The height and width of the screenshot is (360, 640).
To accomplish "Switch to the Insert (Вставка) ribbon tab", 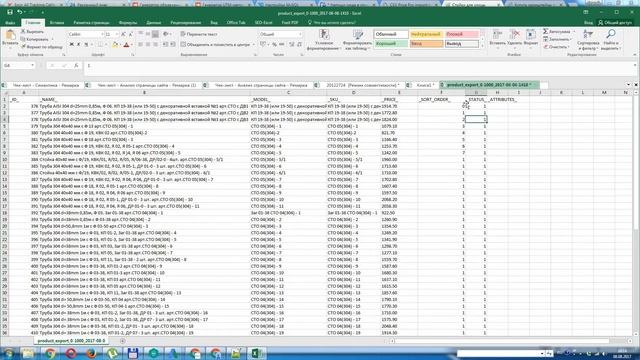I will pyautogui.click(x=57, y=22).
